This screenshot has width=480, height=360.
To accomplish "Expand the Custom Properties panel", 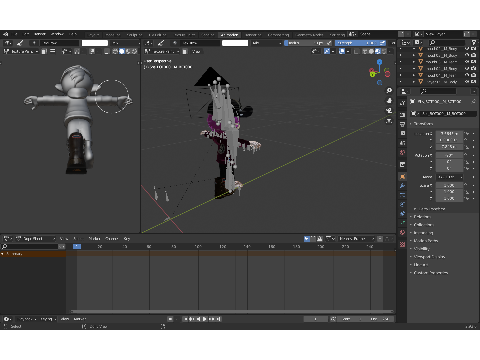I will pyautogui.click(x=430, y=273).
